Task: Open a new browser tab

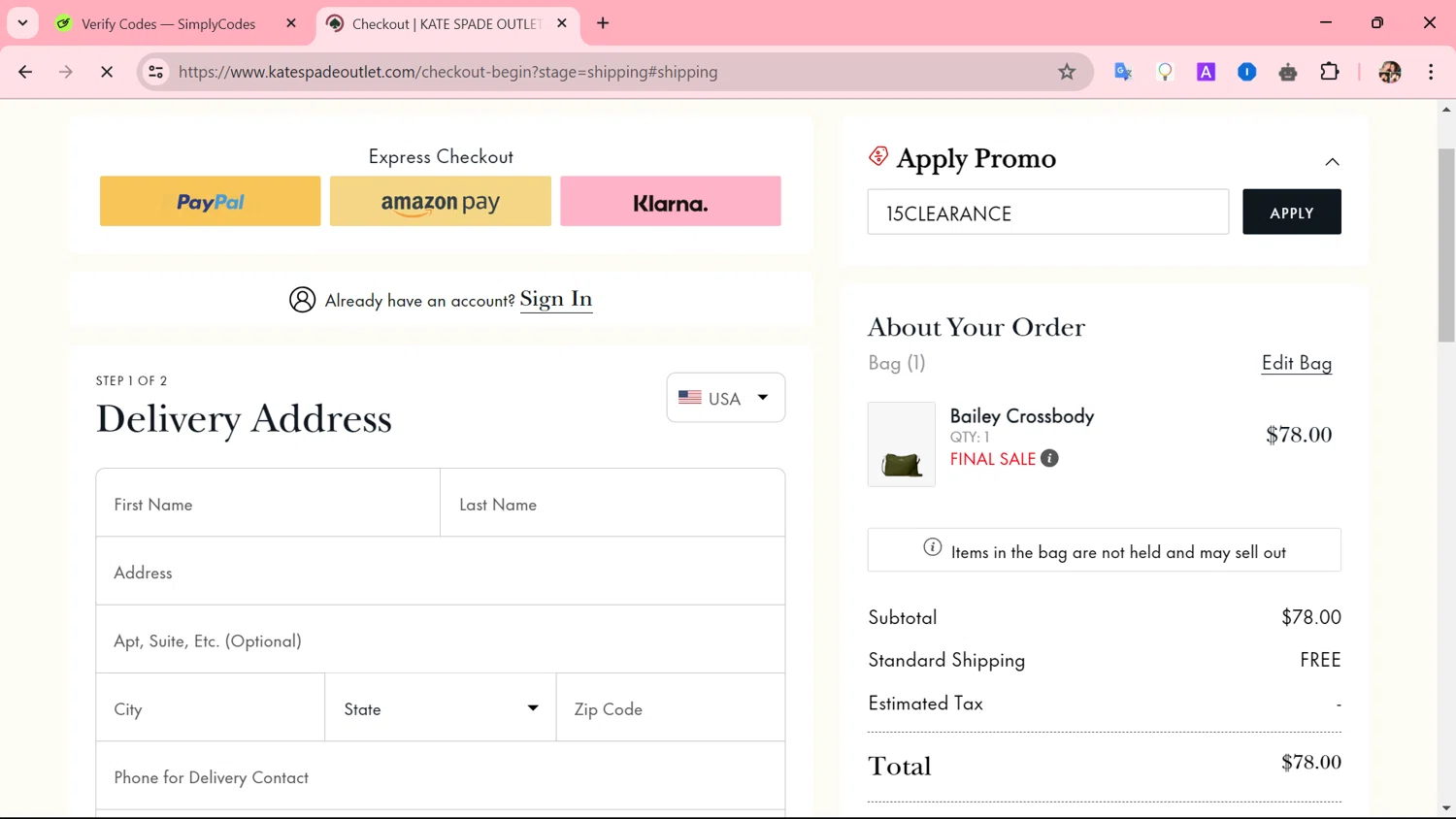Action: (x=603, y=23)
